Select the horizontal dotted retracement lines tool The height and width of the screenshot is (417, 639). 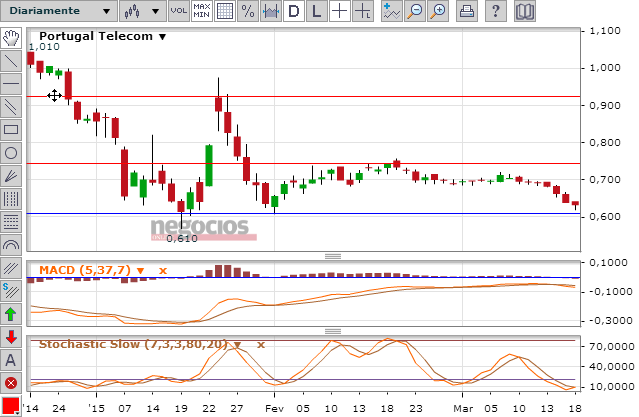(x=11, y=222)
